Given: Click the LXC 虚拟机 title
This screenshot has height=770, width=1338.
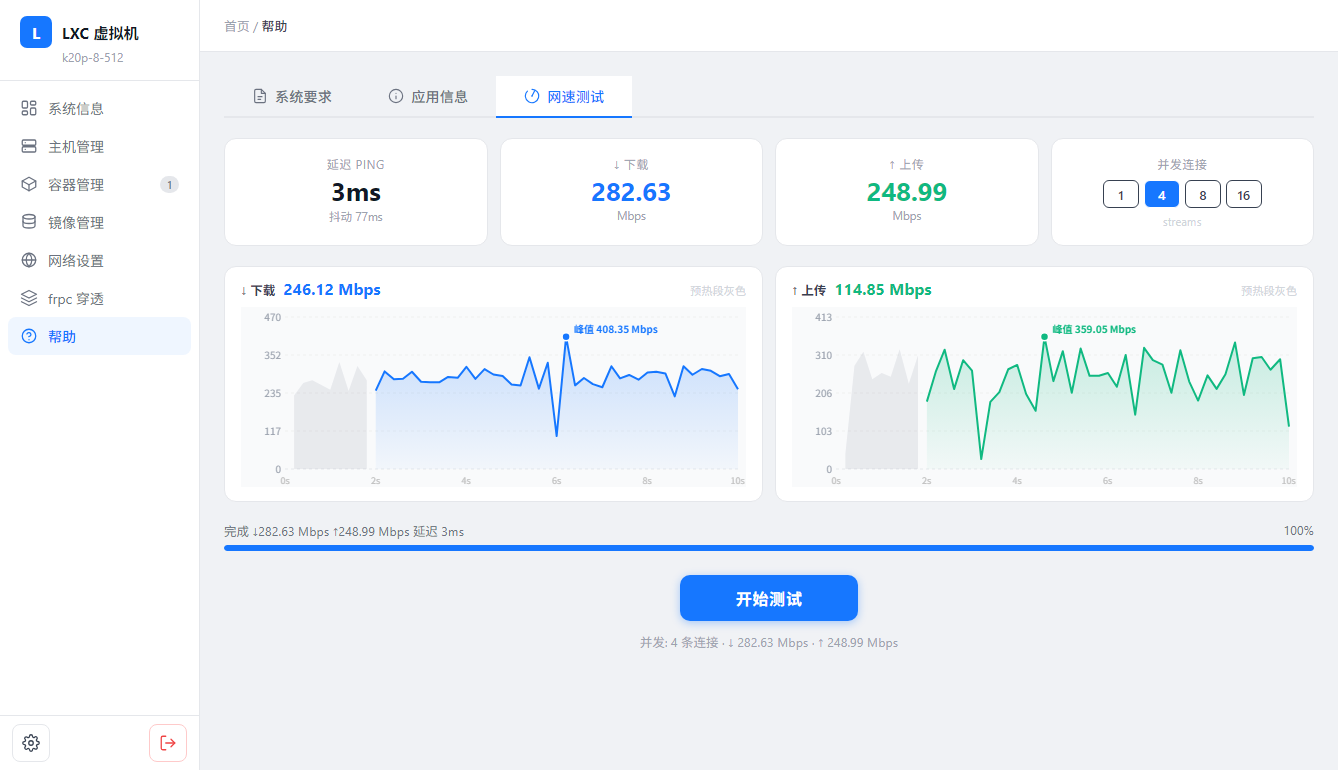Looking at the screenshot, I should pyautogui.click(x=100, y=34).
